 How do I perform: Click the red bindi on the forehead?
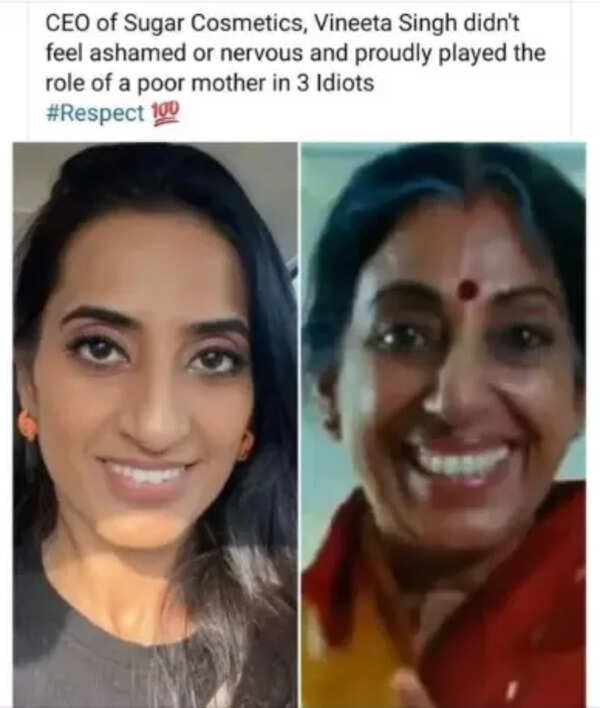click(x=466, y=289)
